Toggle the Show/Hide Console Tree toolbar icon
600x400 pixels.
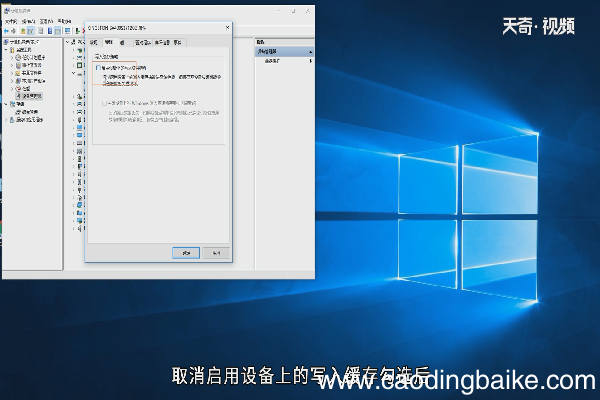pyautogui.click(x=31, y=31)
